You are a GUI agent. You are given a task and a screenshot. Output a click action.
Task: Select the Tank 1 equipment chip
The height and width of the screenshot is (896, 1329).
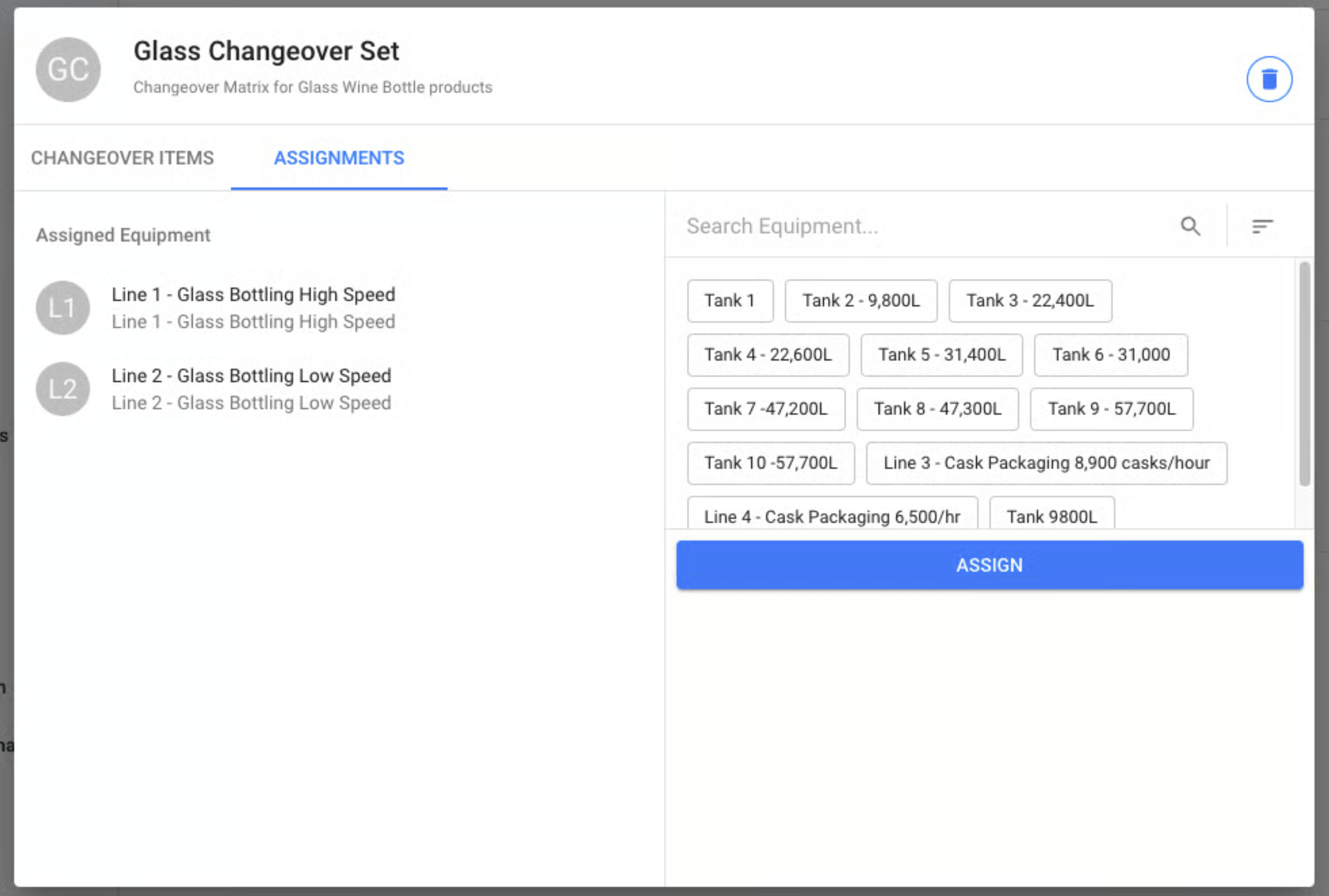point(730,301)
